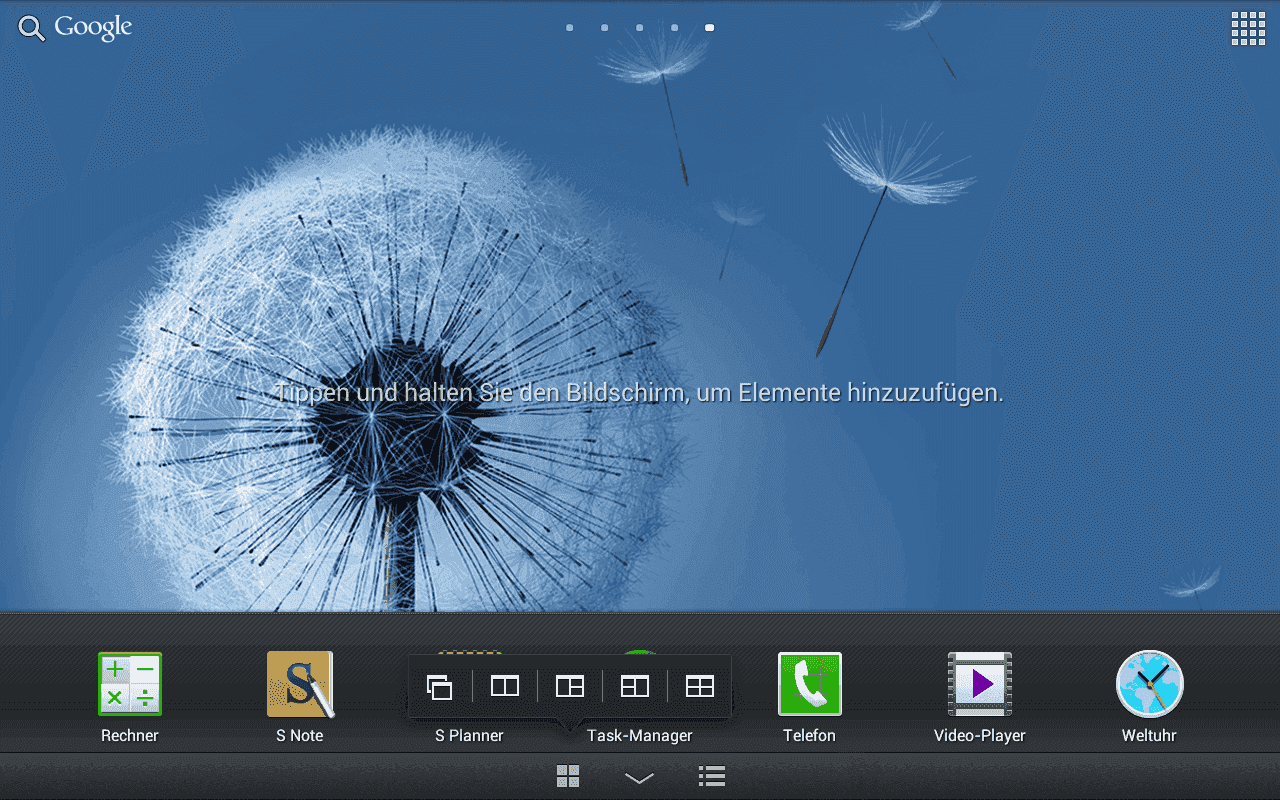Open the window layout grid button
This screenshot has height=800, width=1280.
568,776
